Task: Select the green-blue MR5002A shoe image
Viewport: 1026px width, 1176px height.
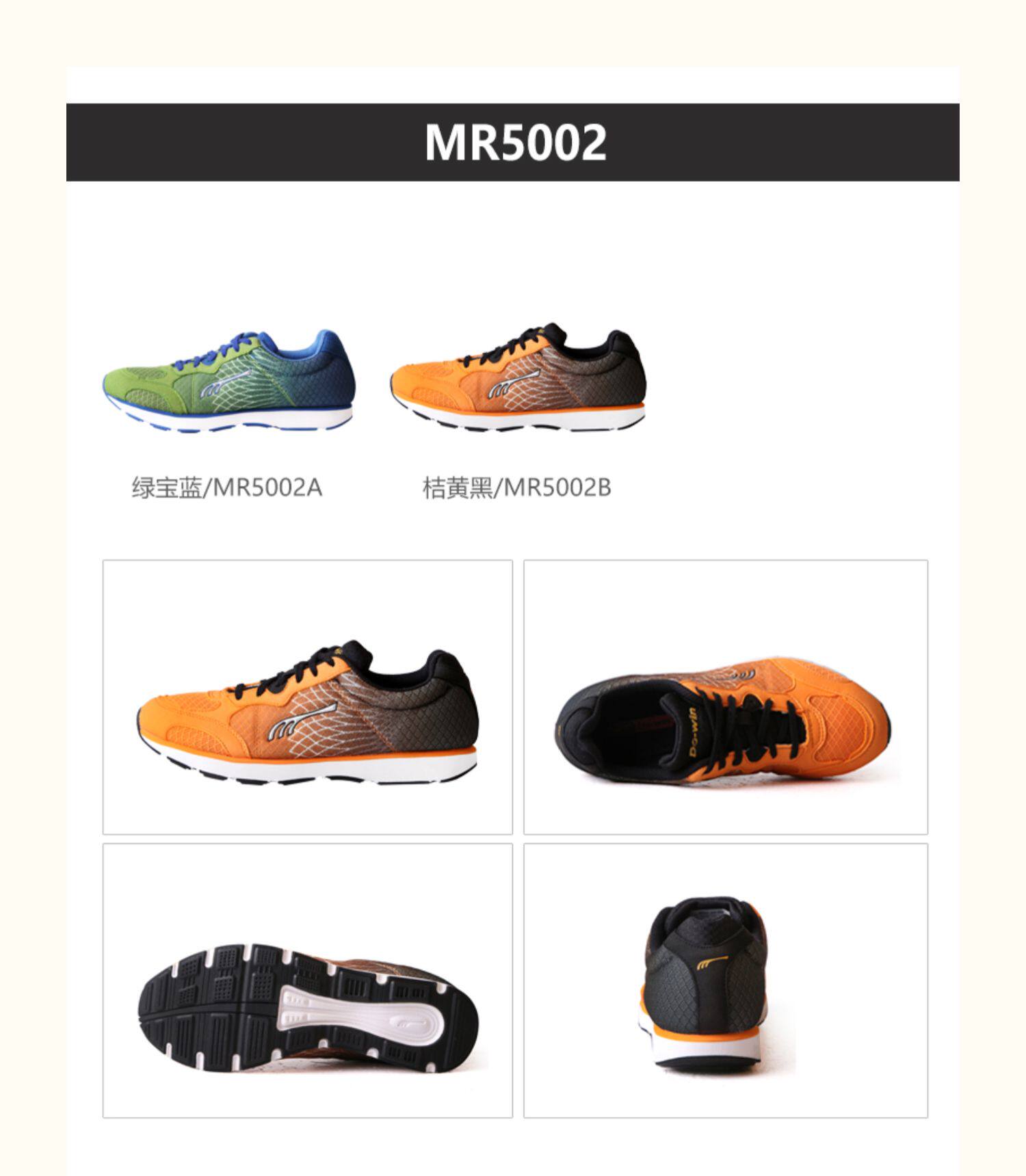Action: tap(227, 381)
